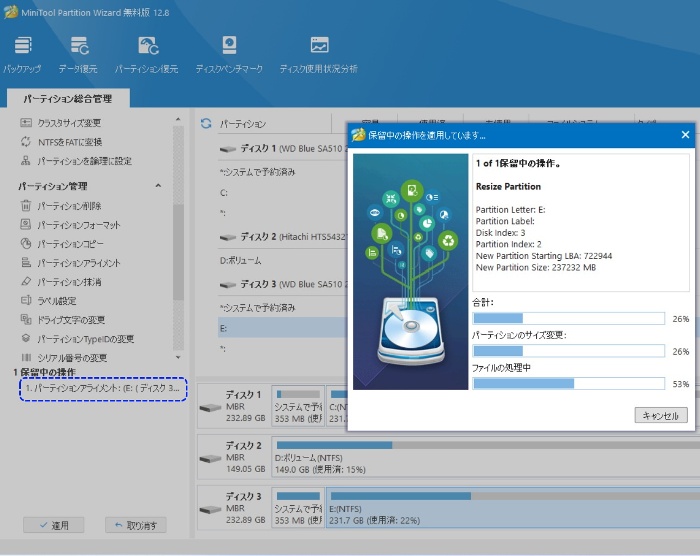Click the ラベル設定 icon
Viewport: 700px width, 556px height.
click(x=26, y=301)
